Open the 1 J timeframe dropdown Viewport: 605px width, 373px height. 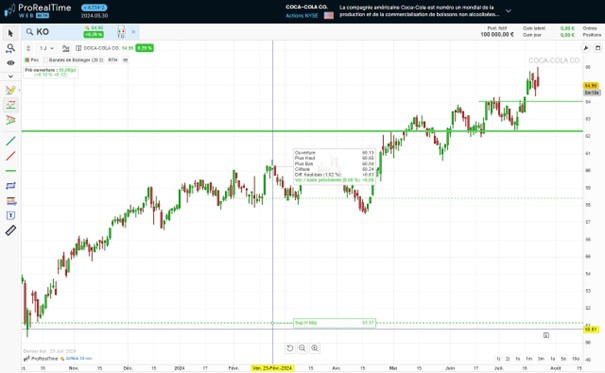coord(46,48)
